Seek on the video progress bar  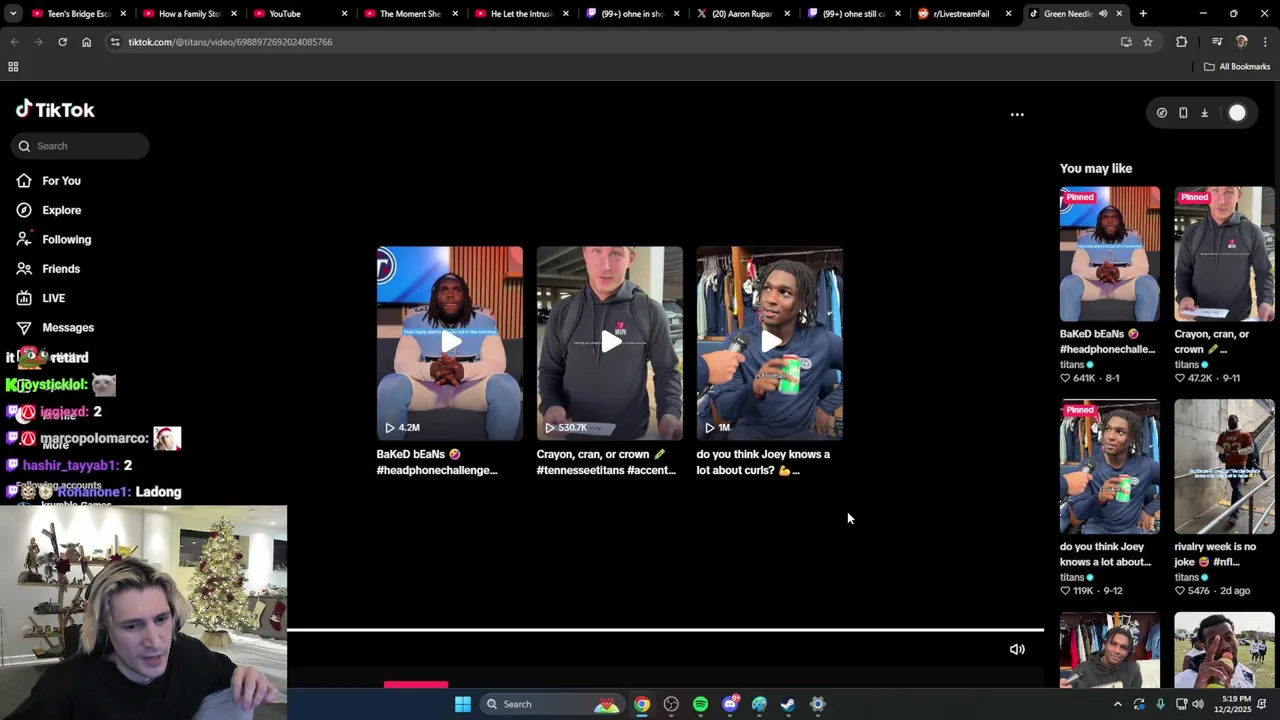pos(665,630)
